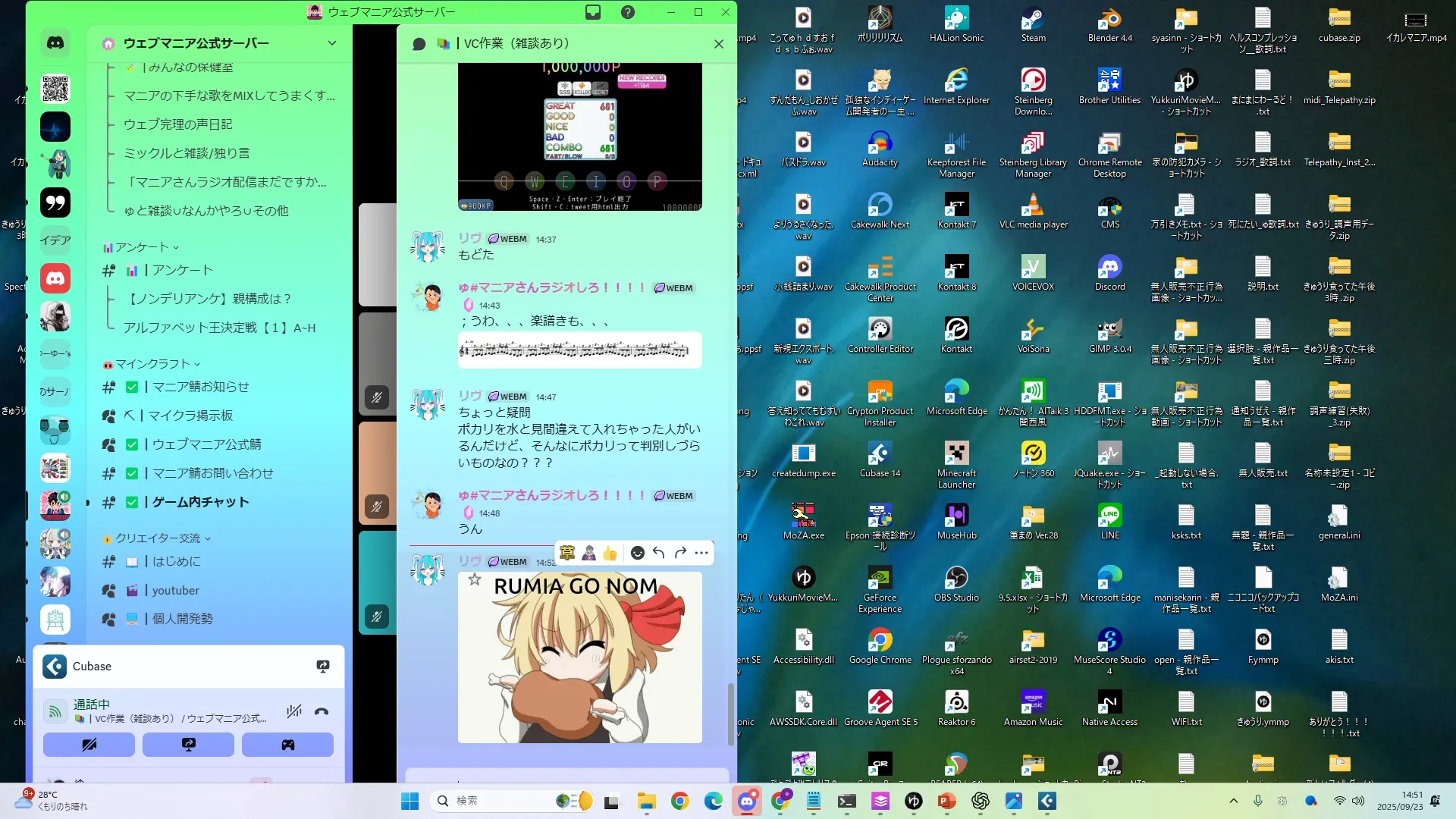Open Discord direct messages home
The image size is (1456, 819).
[55, 43]
